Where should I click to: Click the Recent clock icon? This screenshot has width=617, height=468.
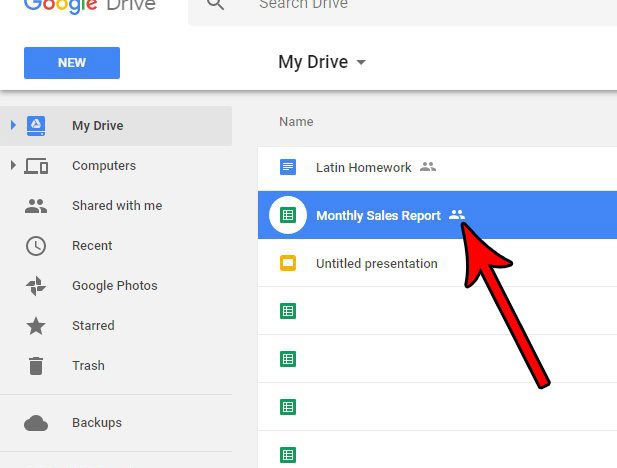coord(36,246)
